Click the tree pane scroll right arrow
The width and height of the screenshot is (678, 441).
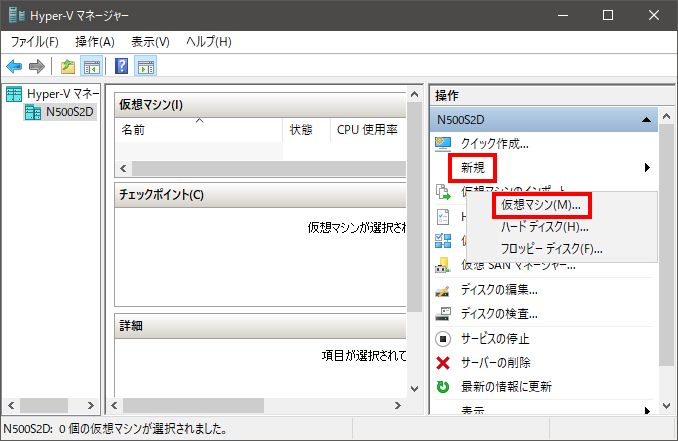click(90, 406)
